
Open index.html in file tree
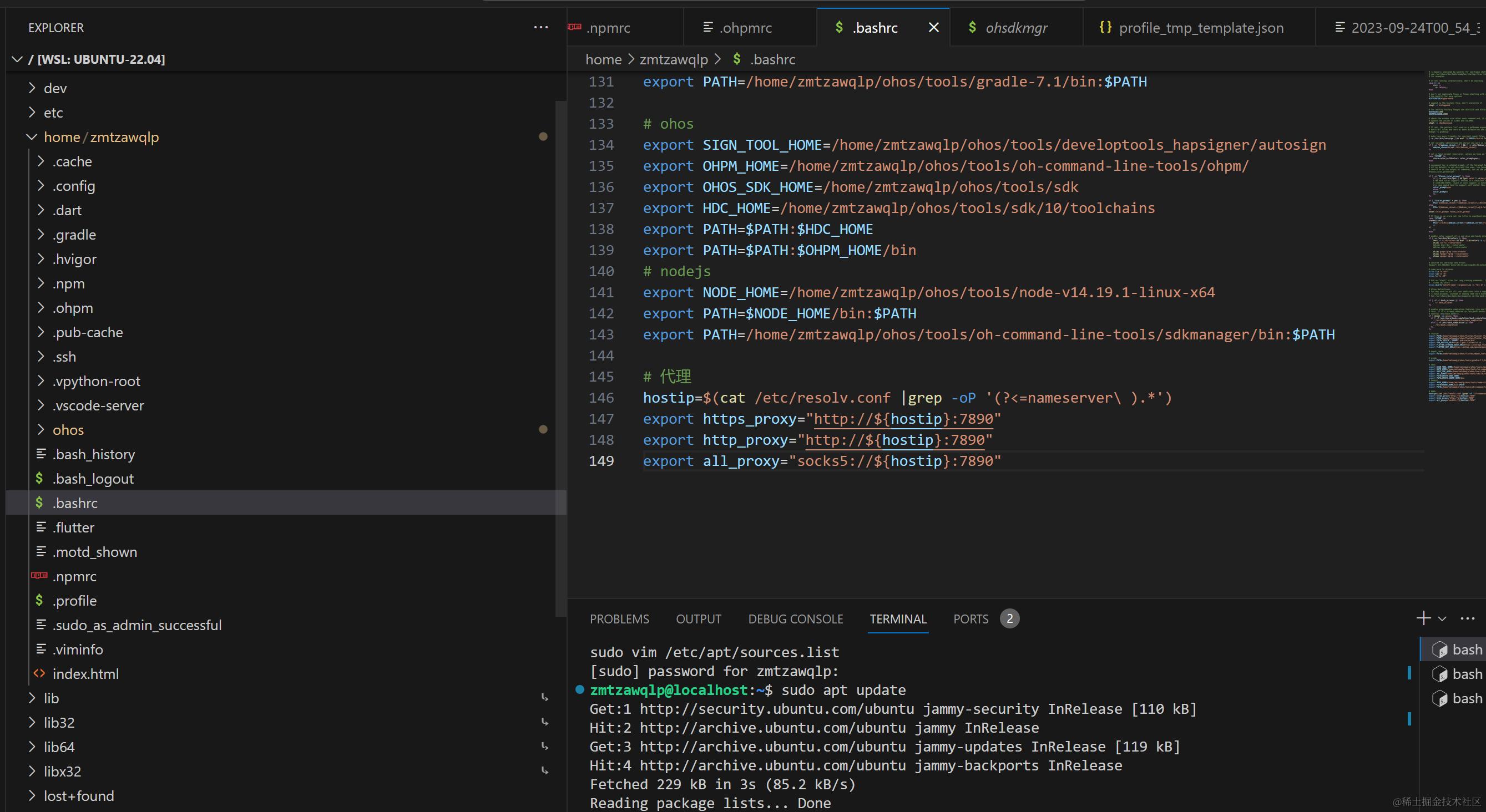point(85,673)
